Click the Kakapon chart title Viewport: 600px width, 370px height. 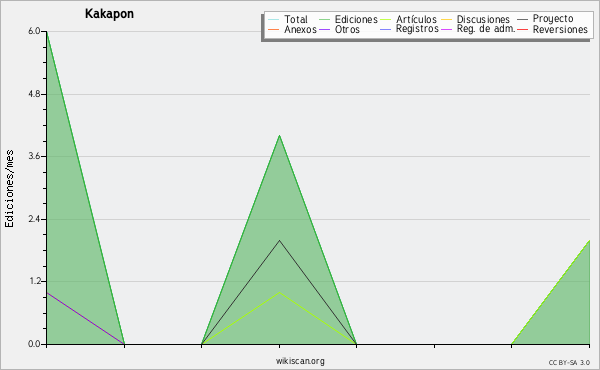[x=109, y=14]
